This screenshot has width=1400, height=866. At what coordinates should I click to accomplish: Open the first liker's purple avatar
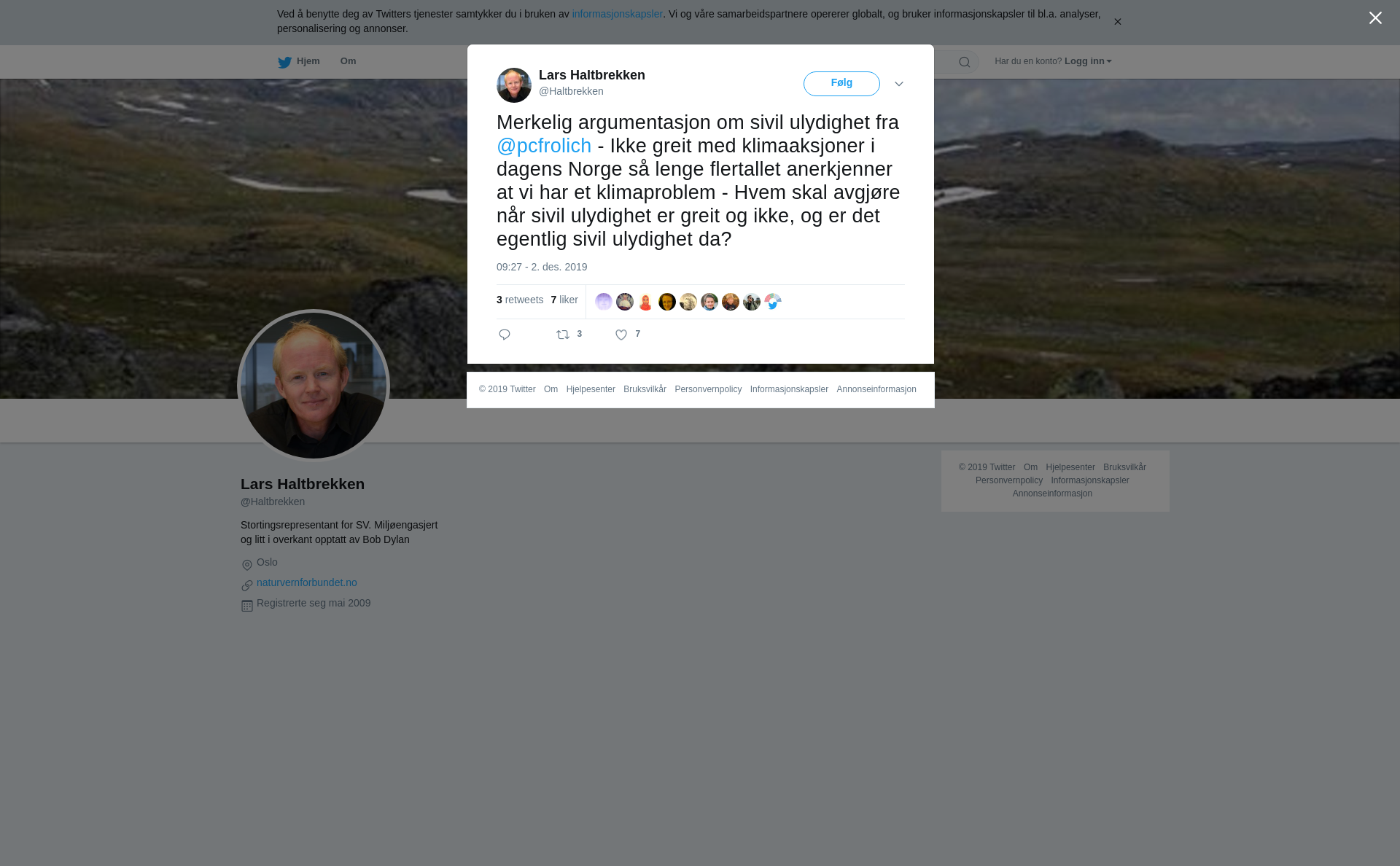point(604,302)
